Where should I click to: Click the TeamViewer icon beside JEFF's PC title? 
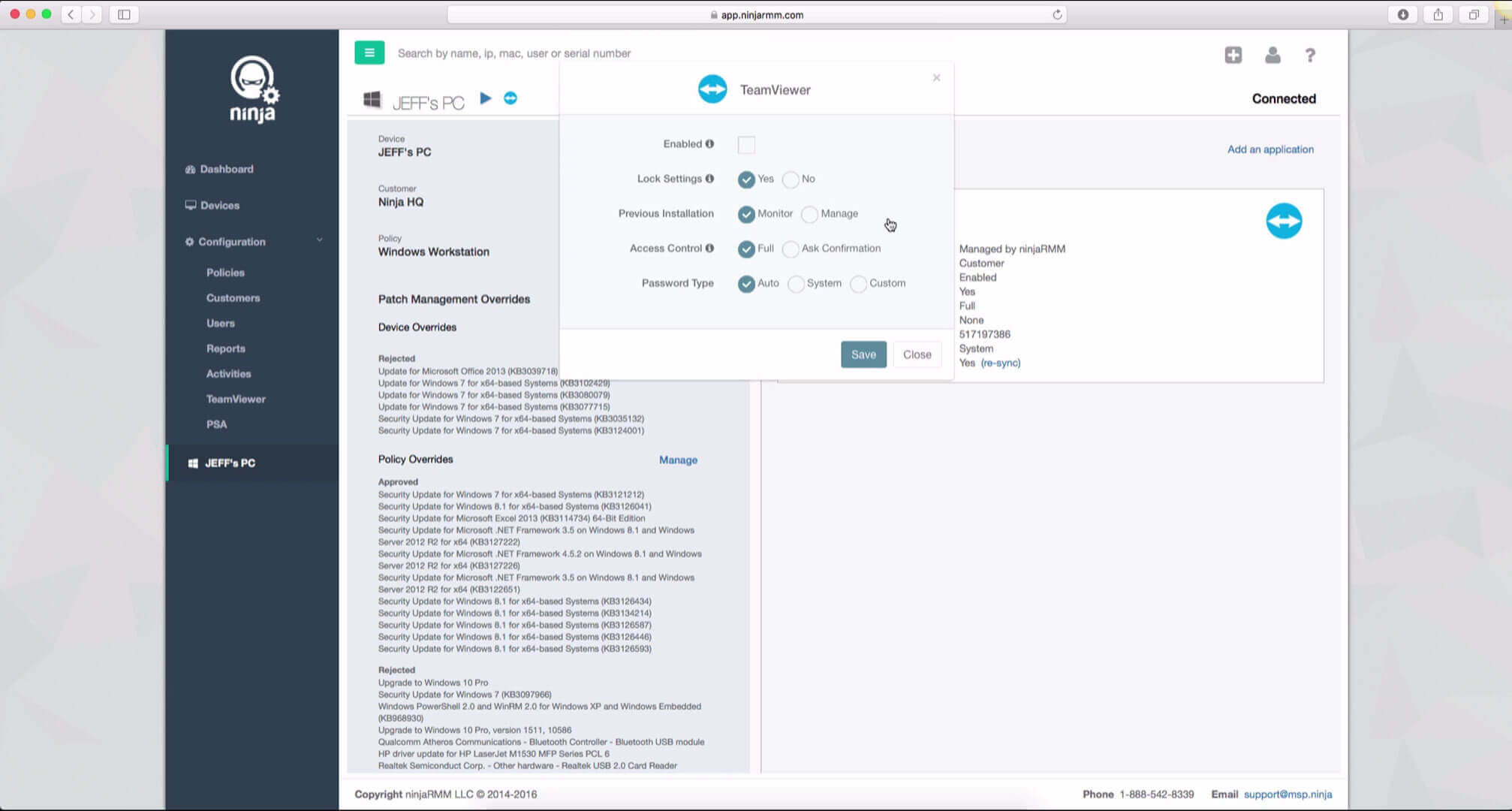[x=511, y=98]
